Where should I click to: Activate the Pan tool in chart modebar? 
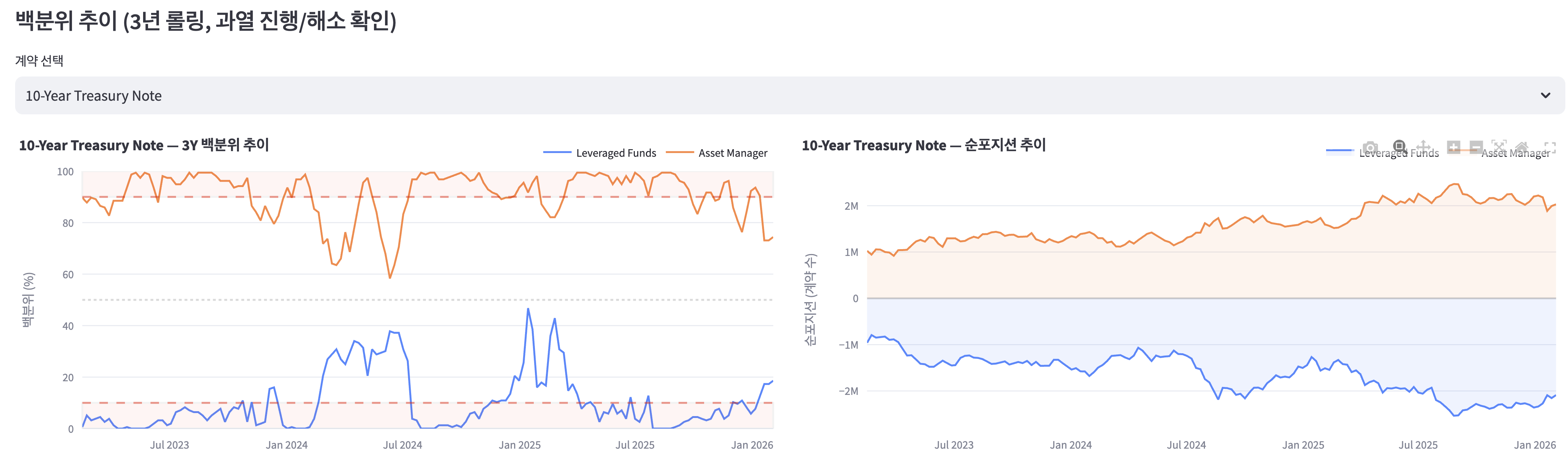click(x=1423, y=147)
